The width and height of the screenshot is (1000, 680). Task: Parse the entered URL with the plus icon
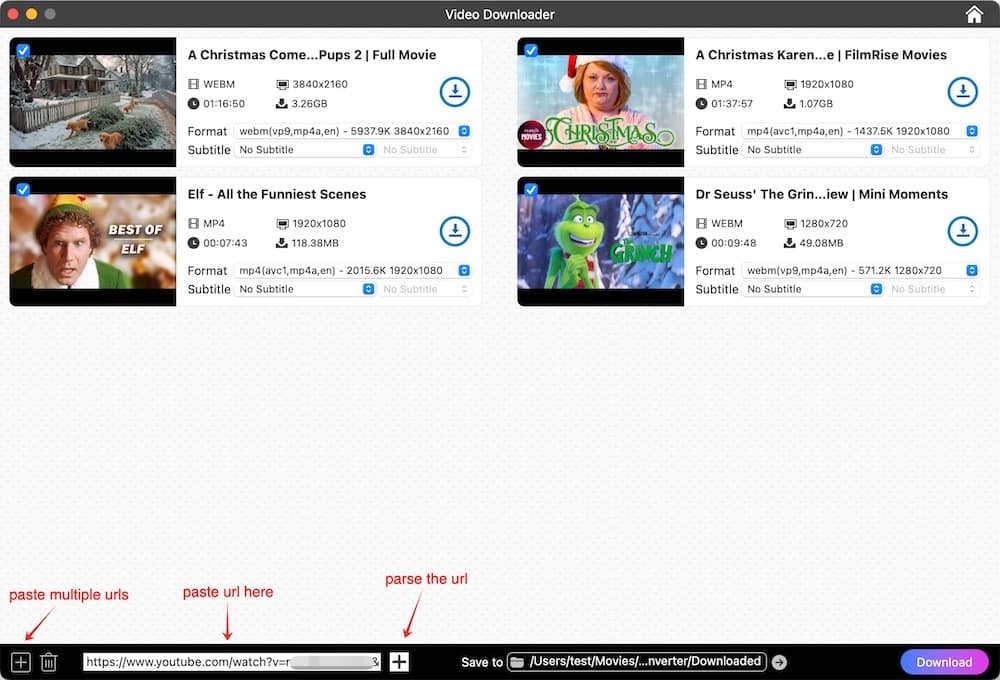pos(399,661)
